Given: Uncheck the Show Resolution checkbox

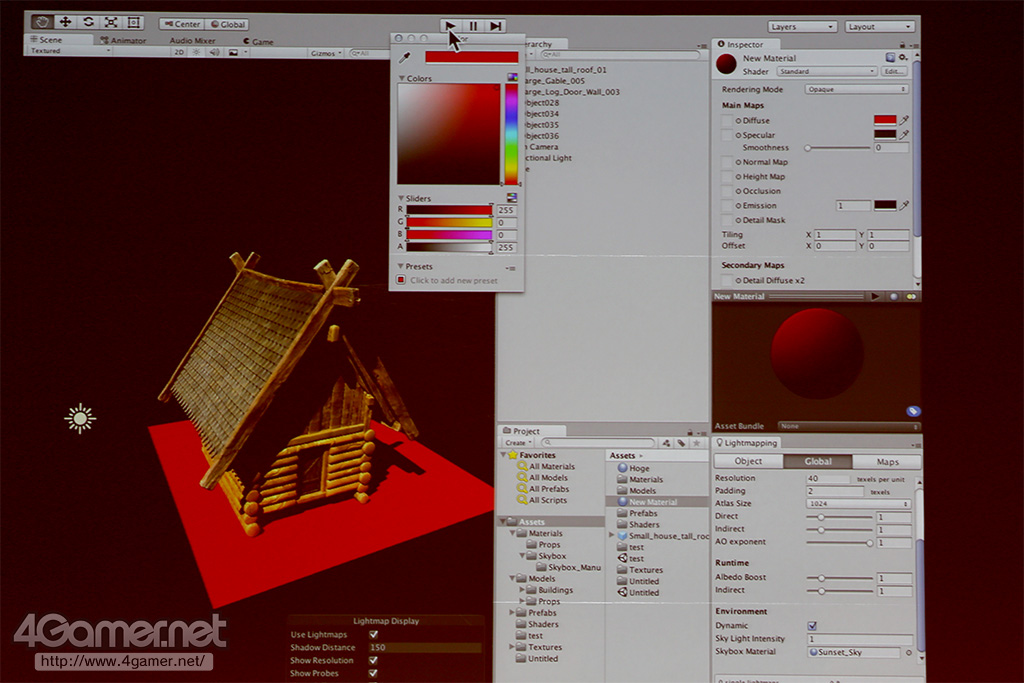Looking at the screenshot, I should (374, 660).
